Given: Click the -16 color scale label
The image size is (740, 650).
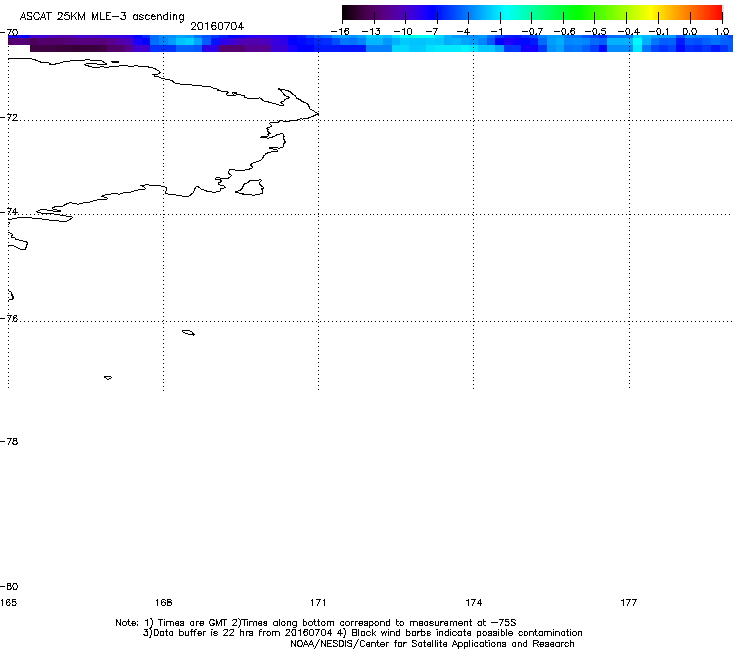Looking at the screenshot, I should [x=340, y=32].
